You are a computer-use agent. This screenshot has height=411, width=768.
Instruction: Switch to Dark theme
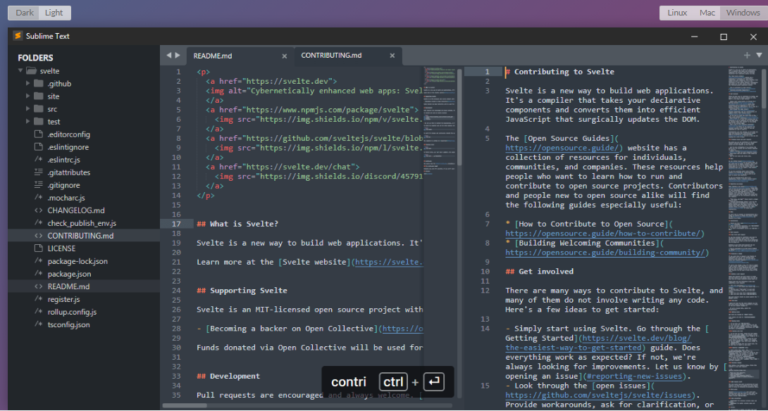pyautogui.click(x=25, y=12)
